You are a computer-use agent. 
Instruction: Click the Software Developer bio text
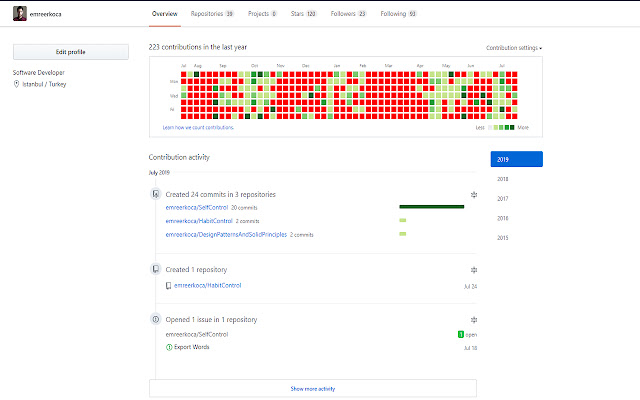(x=39, y=72)
